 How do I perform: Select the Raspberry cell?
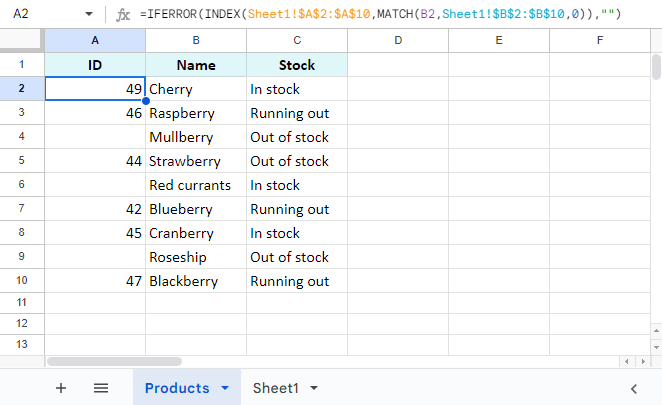tap(196, 113)
